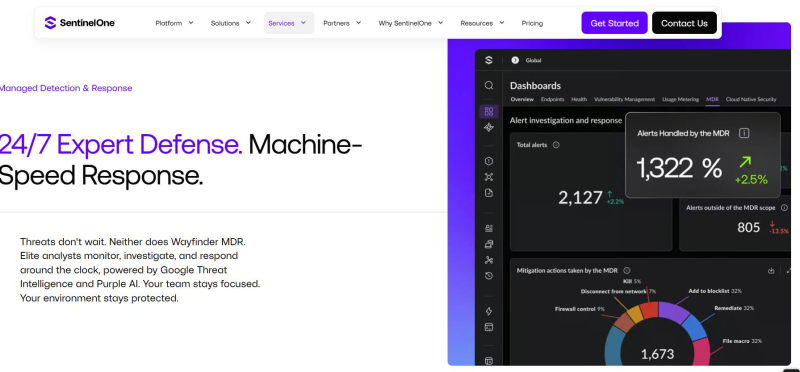This screenshot has width=800, height=372.
Task: Click the Managed Detection & Response link
Action: 66,88
